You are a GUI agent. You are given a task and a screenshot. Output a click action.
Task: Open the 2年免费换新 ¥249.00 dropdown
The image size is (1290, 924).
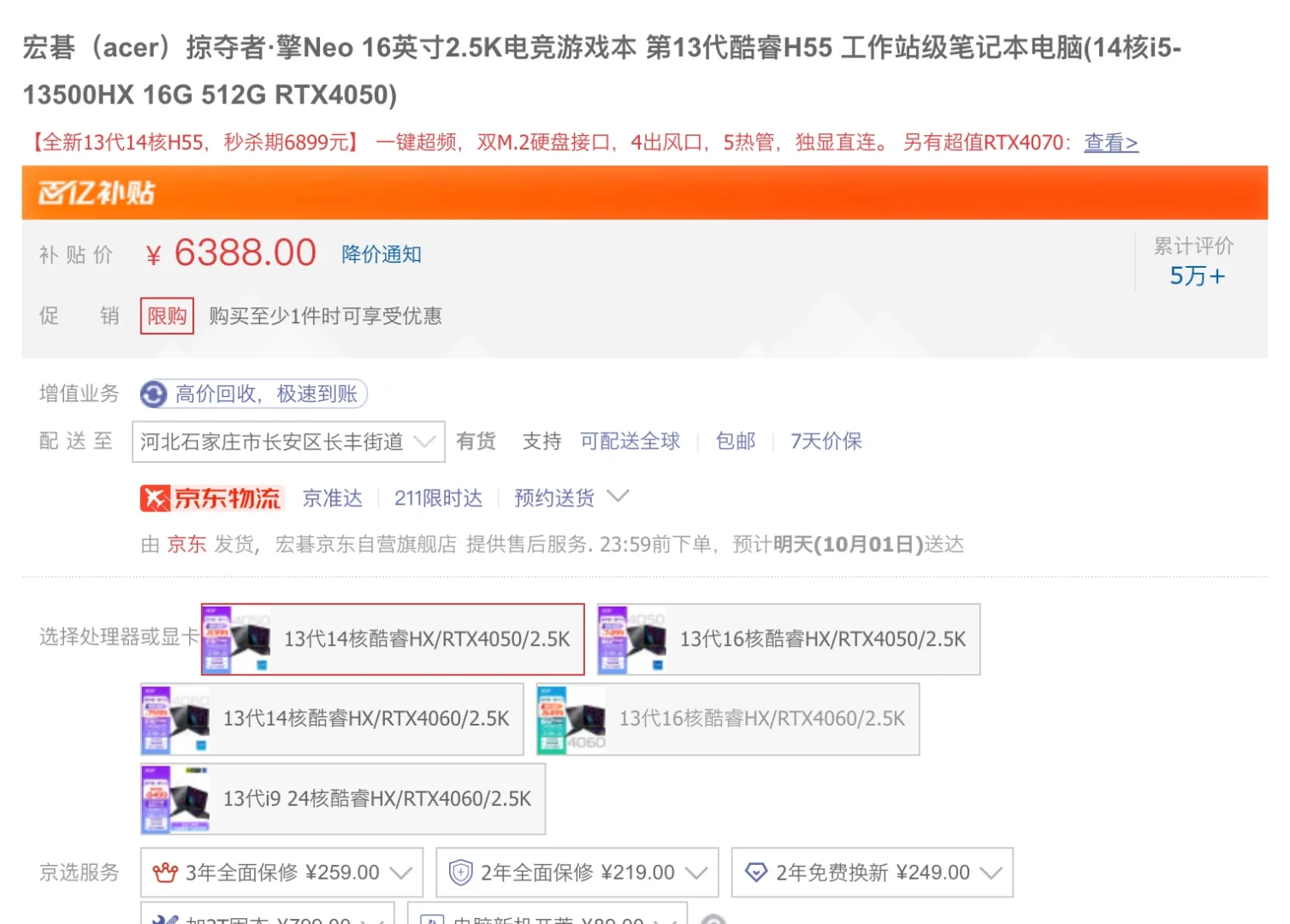pyautogui.click(x=873, y=873)
